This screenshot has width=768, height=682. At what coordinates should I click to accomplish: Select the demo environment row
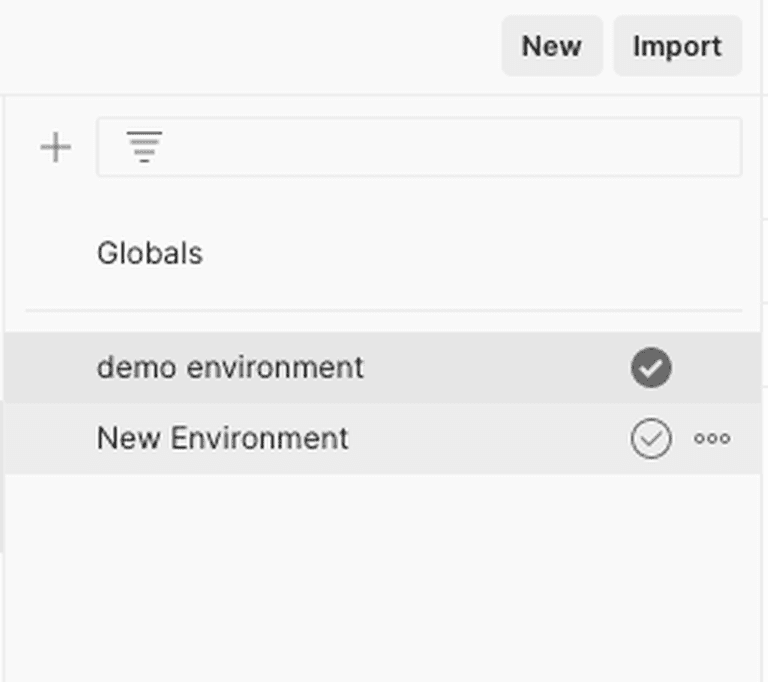pos(383,367)
